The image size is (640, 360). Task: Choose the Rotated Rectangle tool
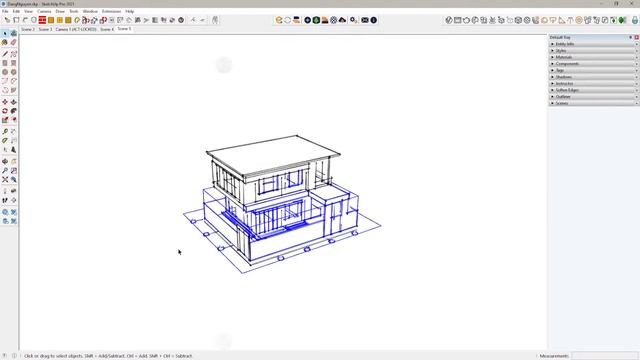click(x=13, y=63)
